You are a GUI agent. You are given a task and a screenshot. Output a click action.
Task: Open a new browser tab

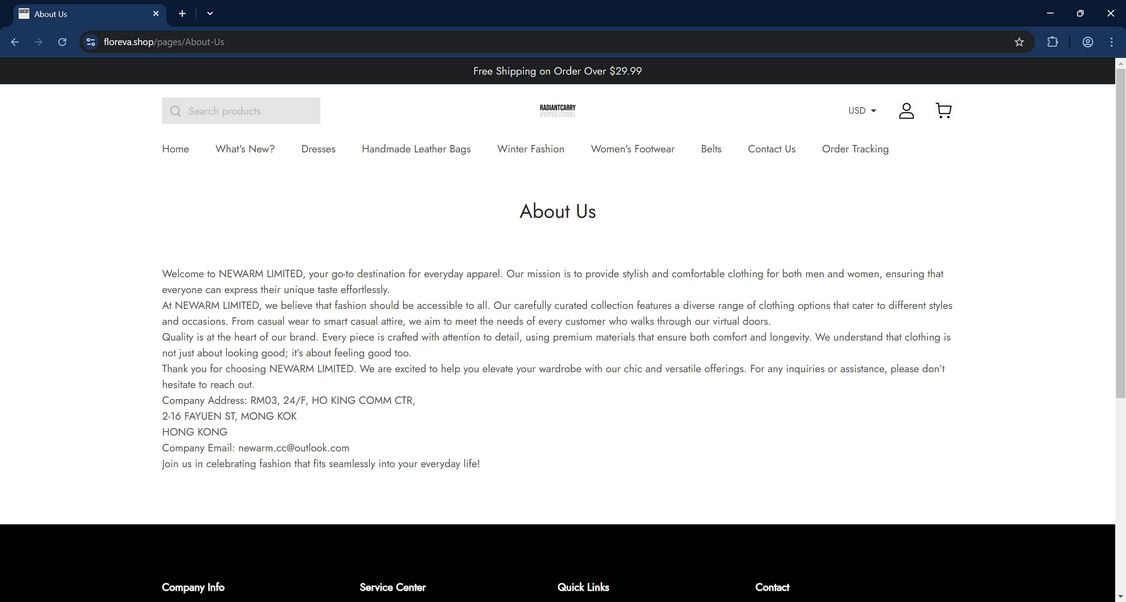(x=182, y=14)
